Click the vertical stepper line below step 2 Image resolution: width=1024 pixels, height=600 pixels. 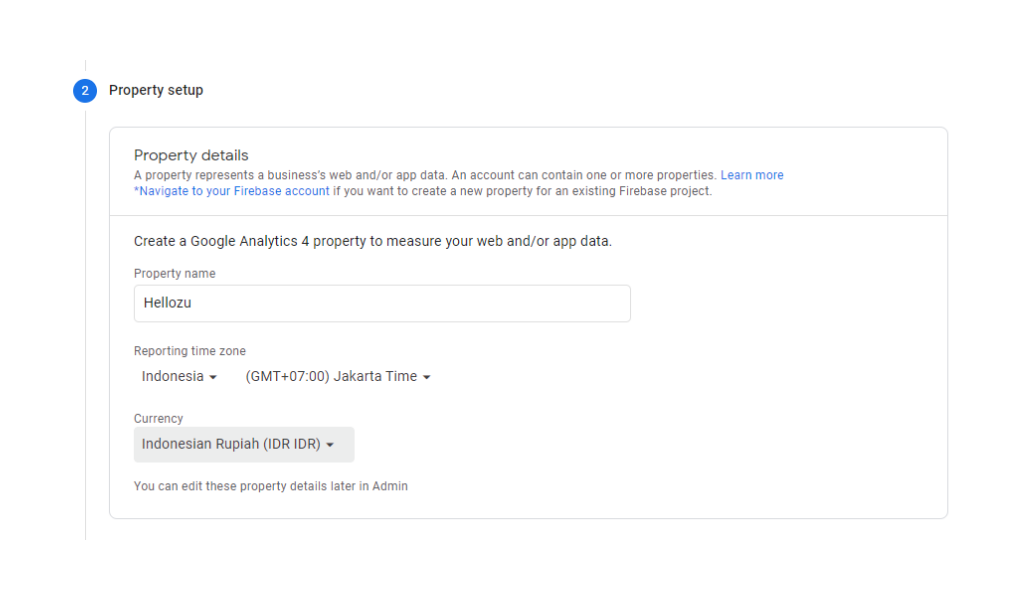(x=85, y=320)
